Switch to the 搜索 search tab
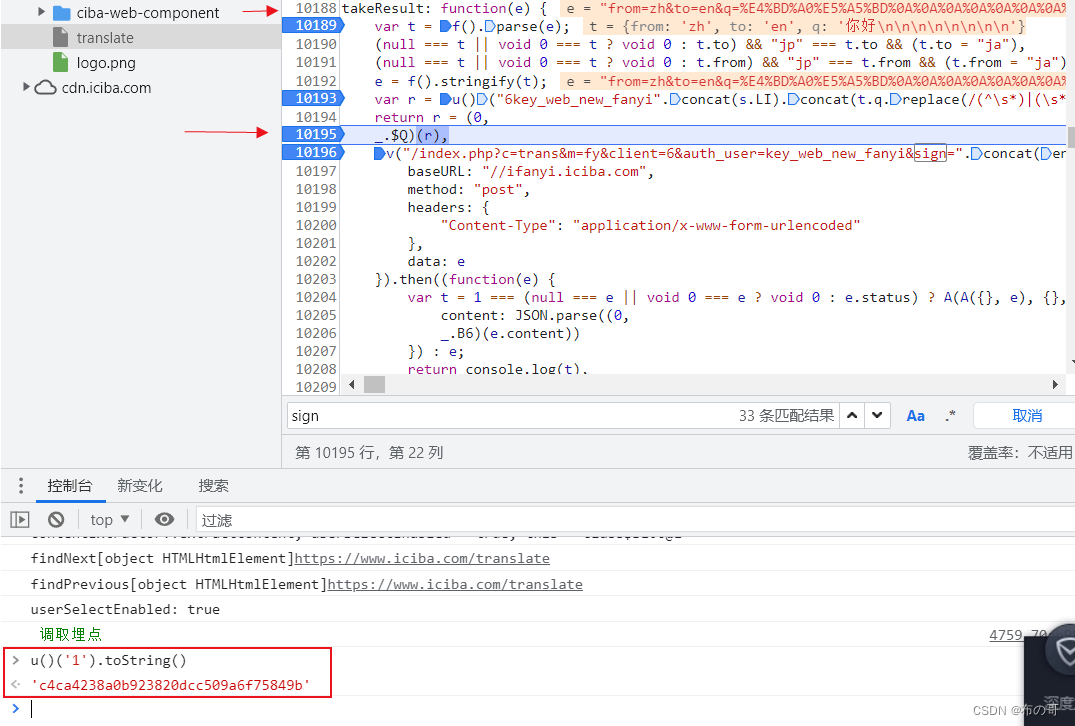The width and height of the screenshot is (1075, 726). point(213,486)
